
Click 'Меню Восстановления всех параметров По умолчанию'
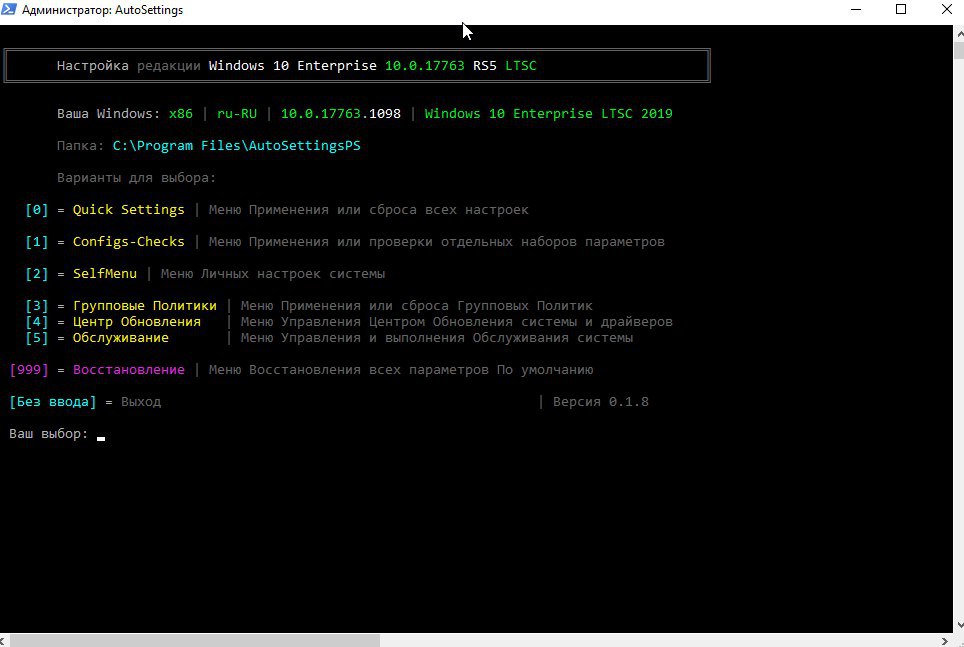tap(401, 370)
